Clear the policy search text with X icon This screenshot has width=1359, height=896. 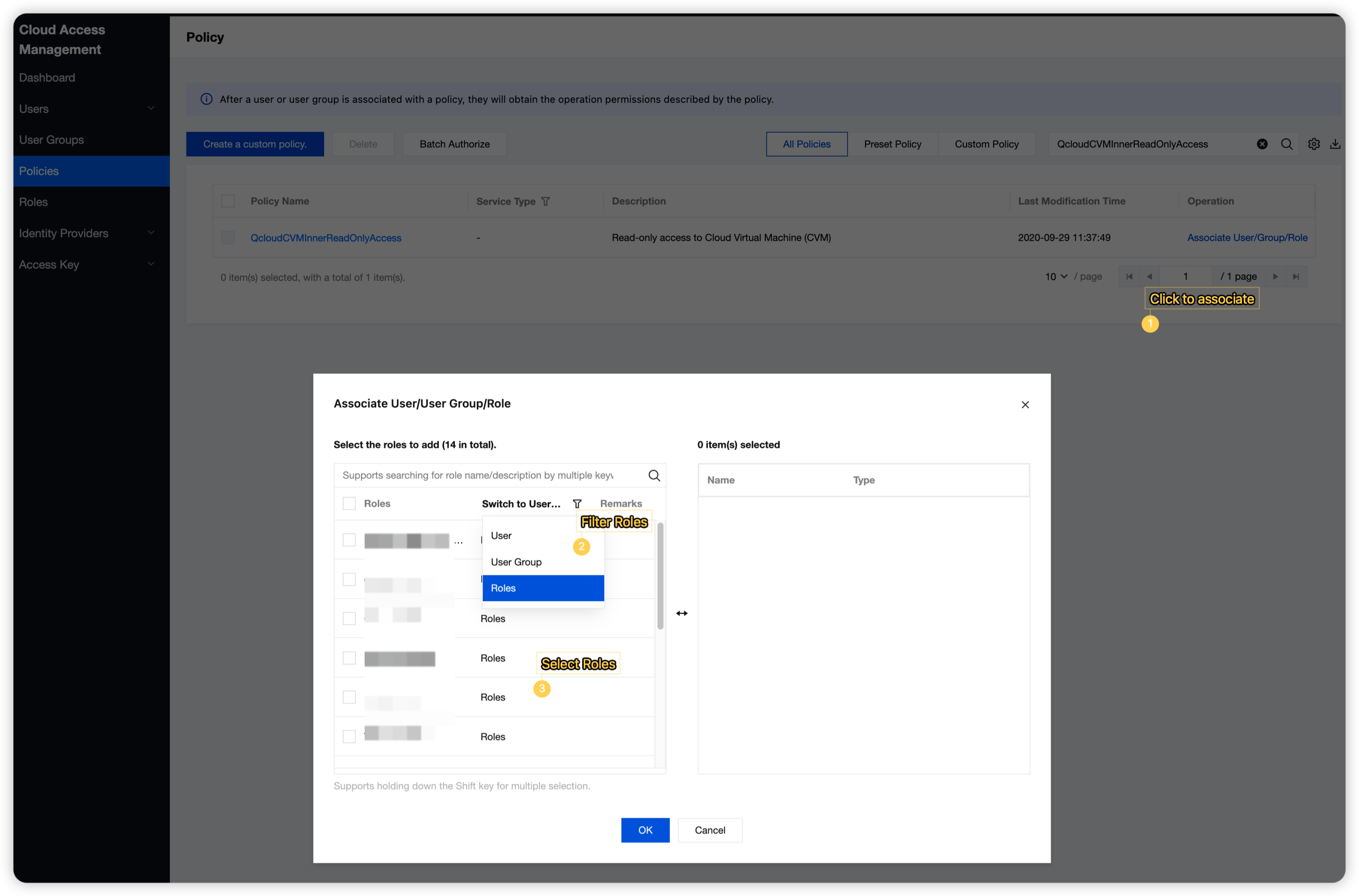click(x=1262, y=144)
